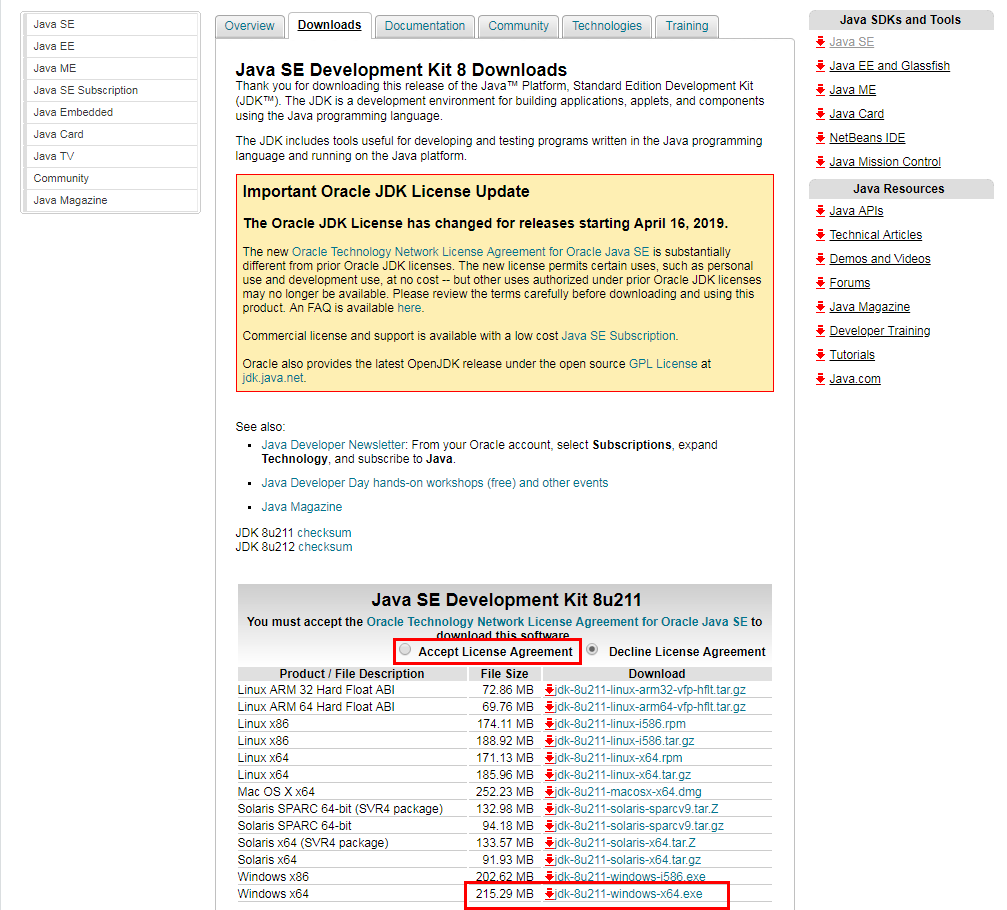Viewport: 1007px width, 910px height.
Task: Switch to the Overview tab
Action: [249, 26]
